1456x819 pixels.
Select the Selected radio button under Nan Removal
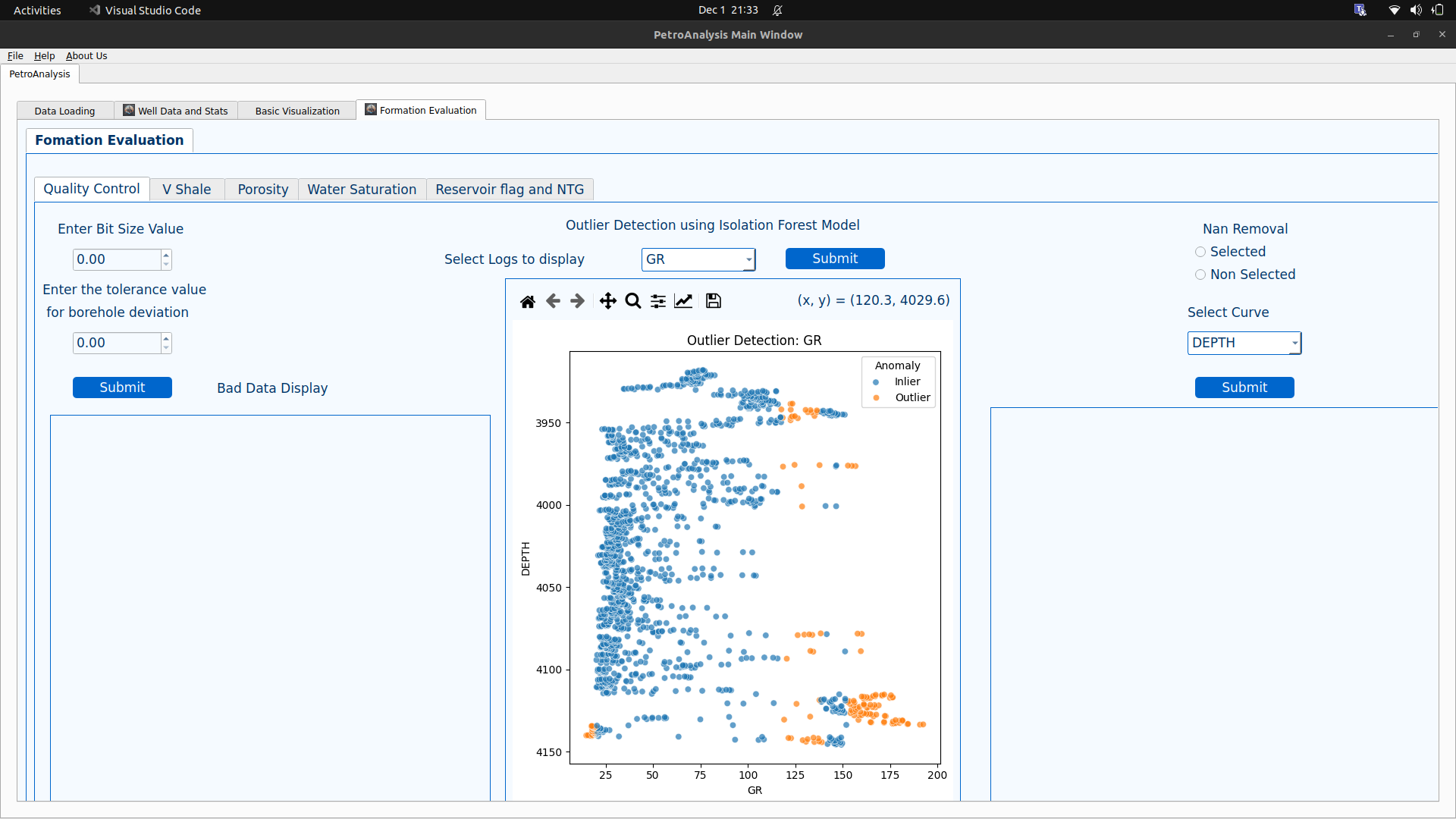1200,252
